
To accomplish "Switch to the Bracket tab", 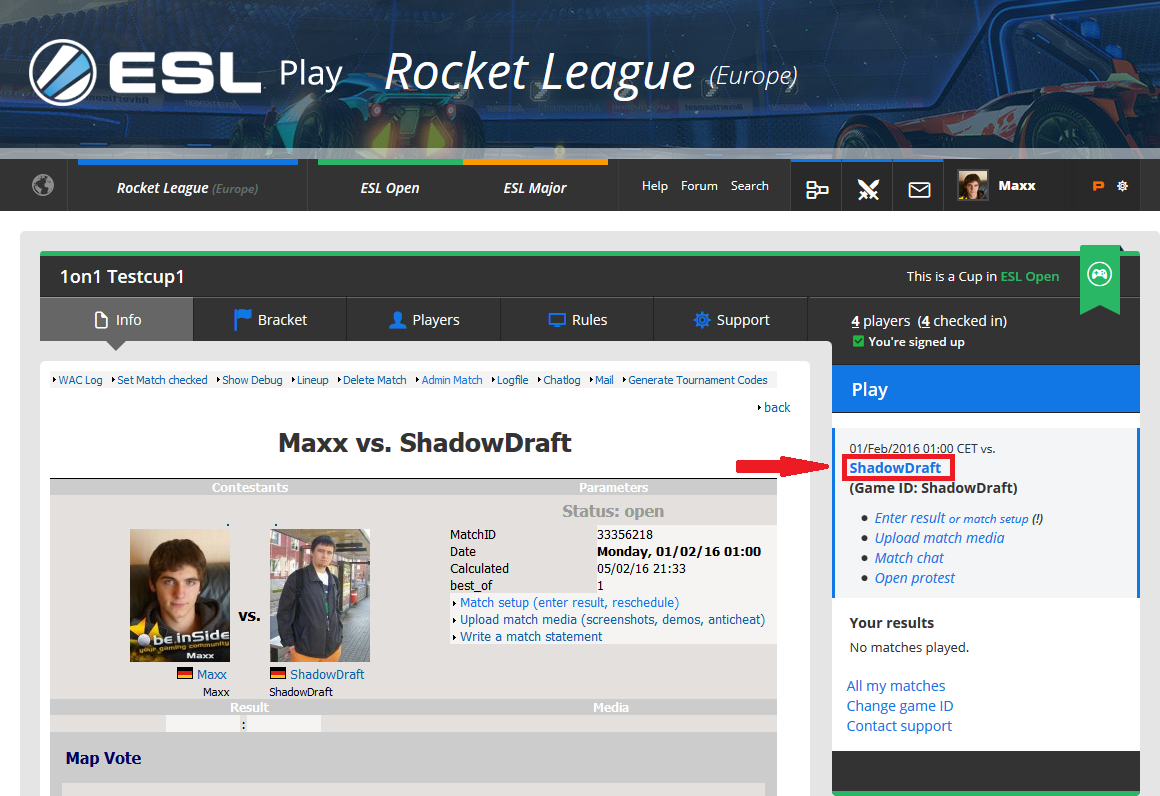I will [270, 320].
